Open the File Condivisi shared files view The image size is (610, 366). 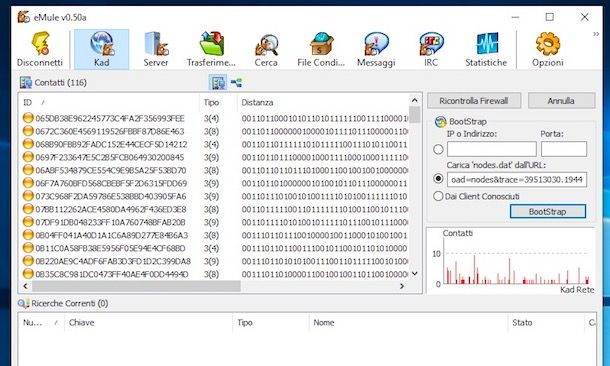pos(321,49)
